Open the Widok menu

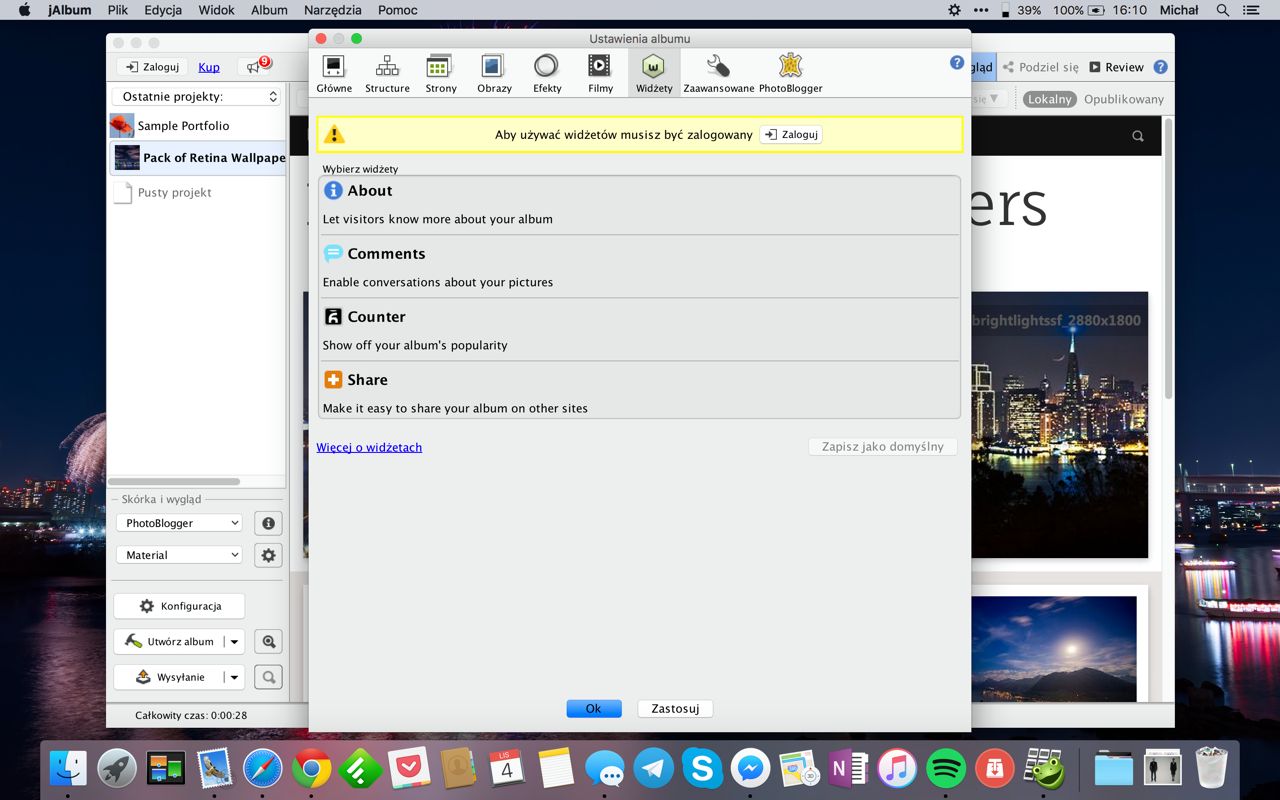click(216, 10)
